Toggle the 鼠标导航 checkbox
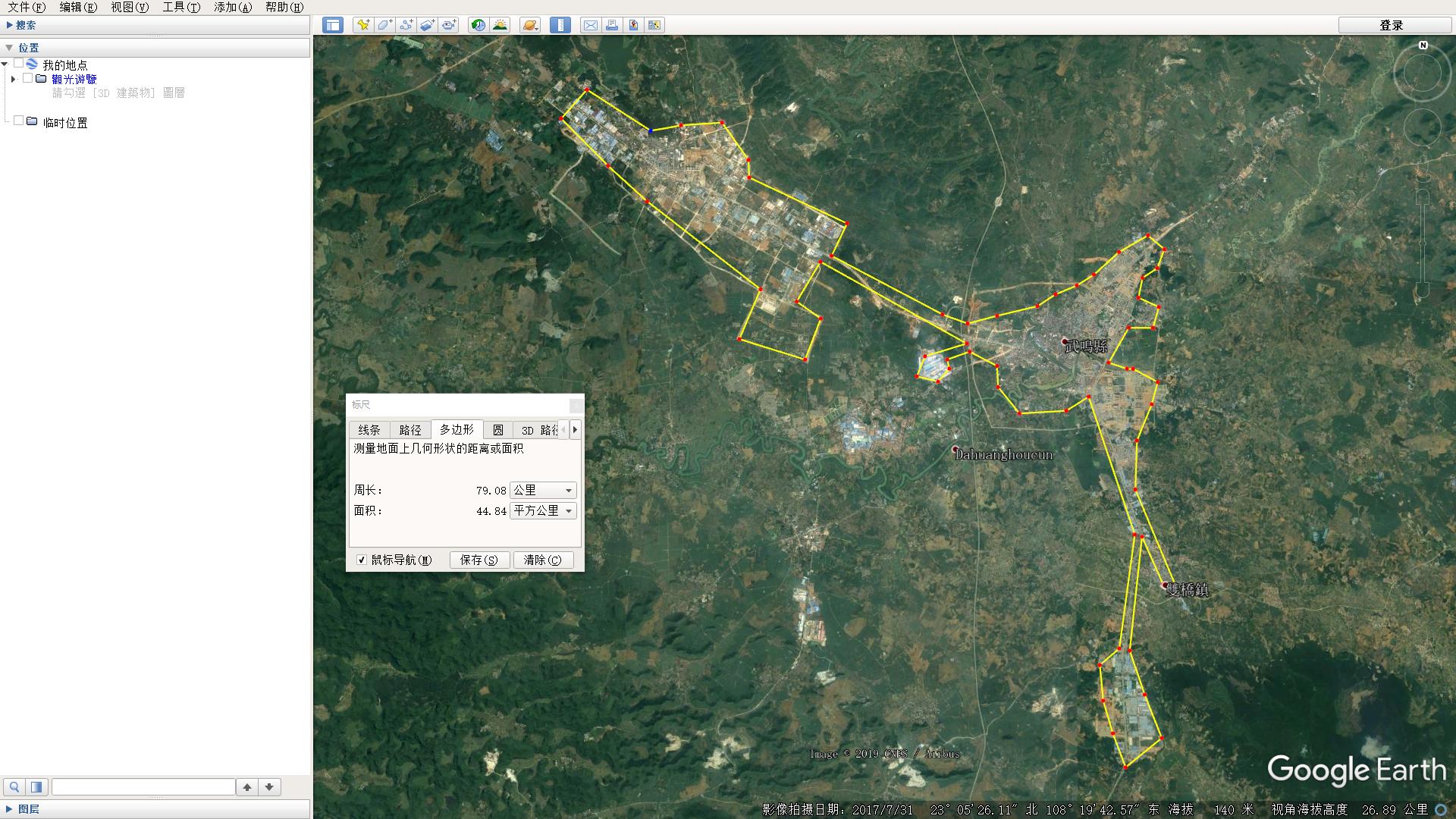 coord(362,560)
